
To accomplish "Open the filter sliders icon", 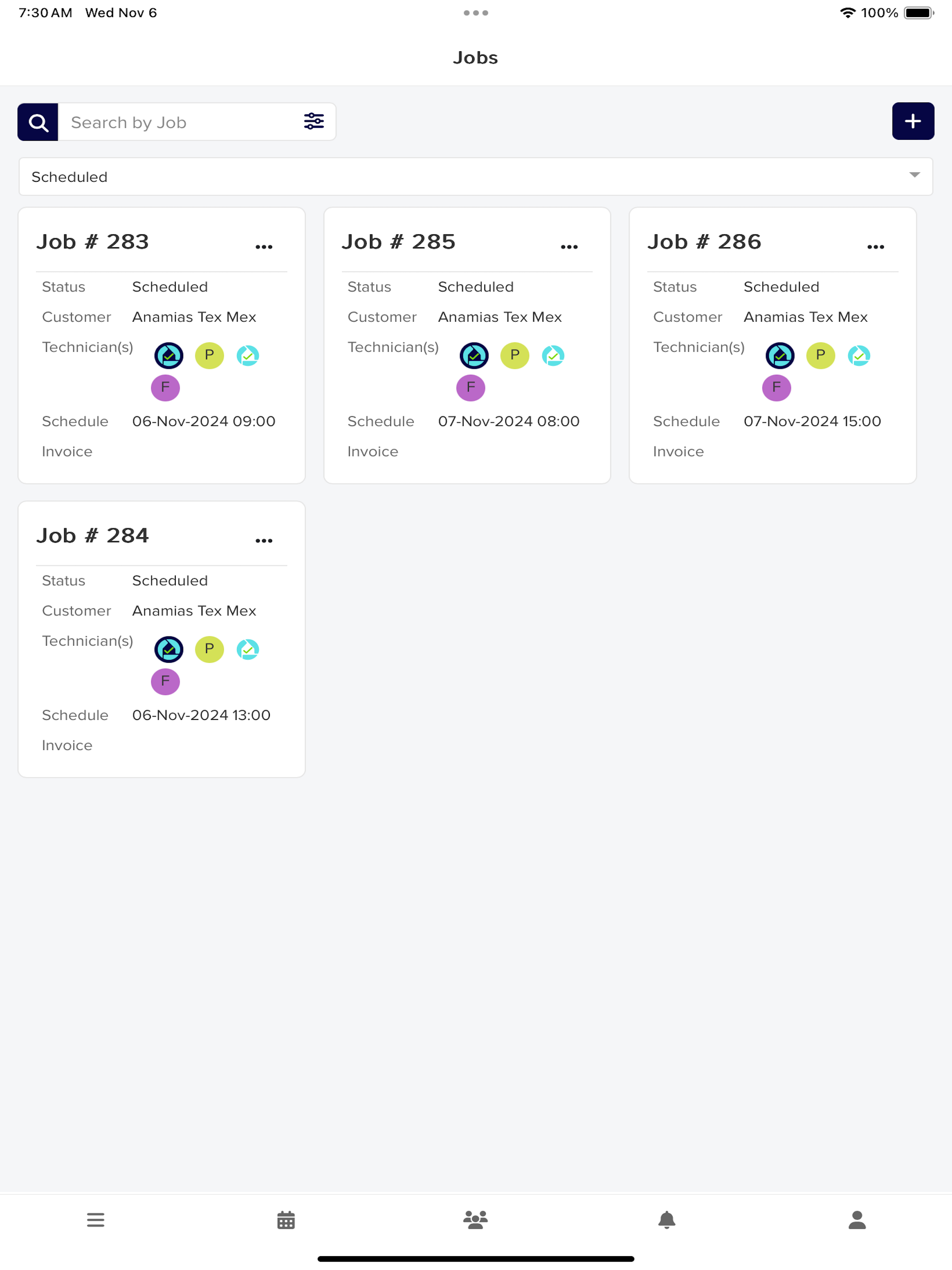I will 314,121.
